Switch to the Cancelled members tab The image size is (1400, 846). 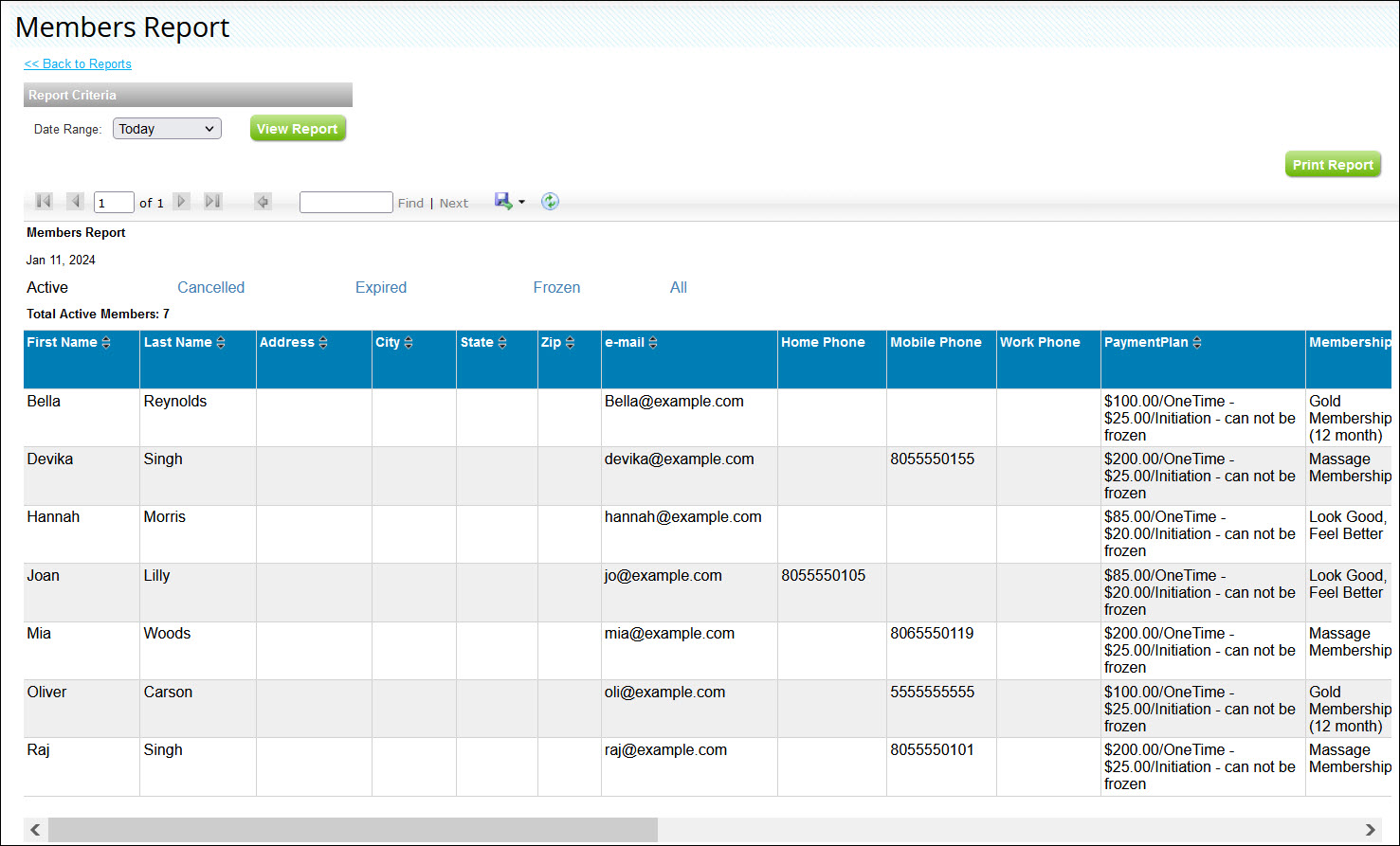pyautogui.click(x=210, y=287)
